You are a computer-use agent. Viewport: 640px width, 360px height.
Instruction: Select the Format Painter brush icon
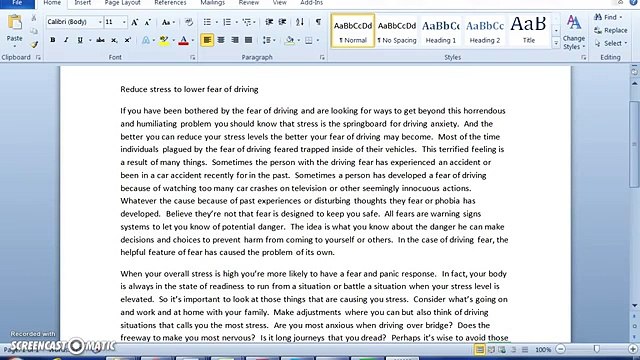pyautogui.click(x=34, y=44)
